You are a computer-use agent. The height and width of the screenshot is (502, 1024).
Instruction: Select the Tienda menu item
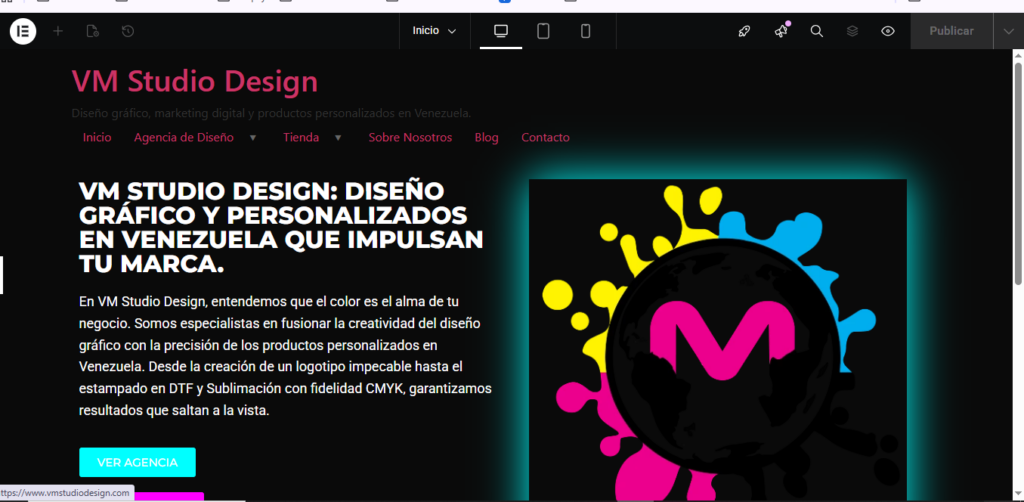click(301, 138)
